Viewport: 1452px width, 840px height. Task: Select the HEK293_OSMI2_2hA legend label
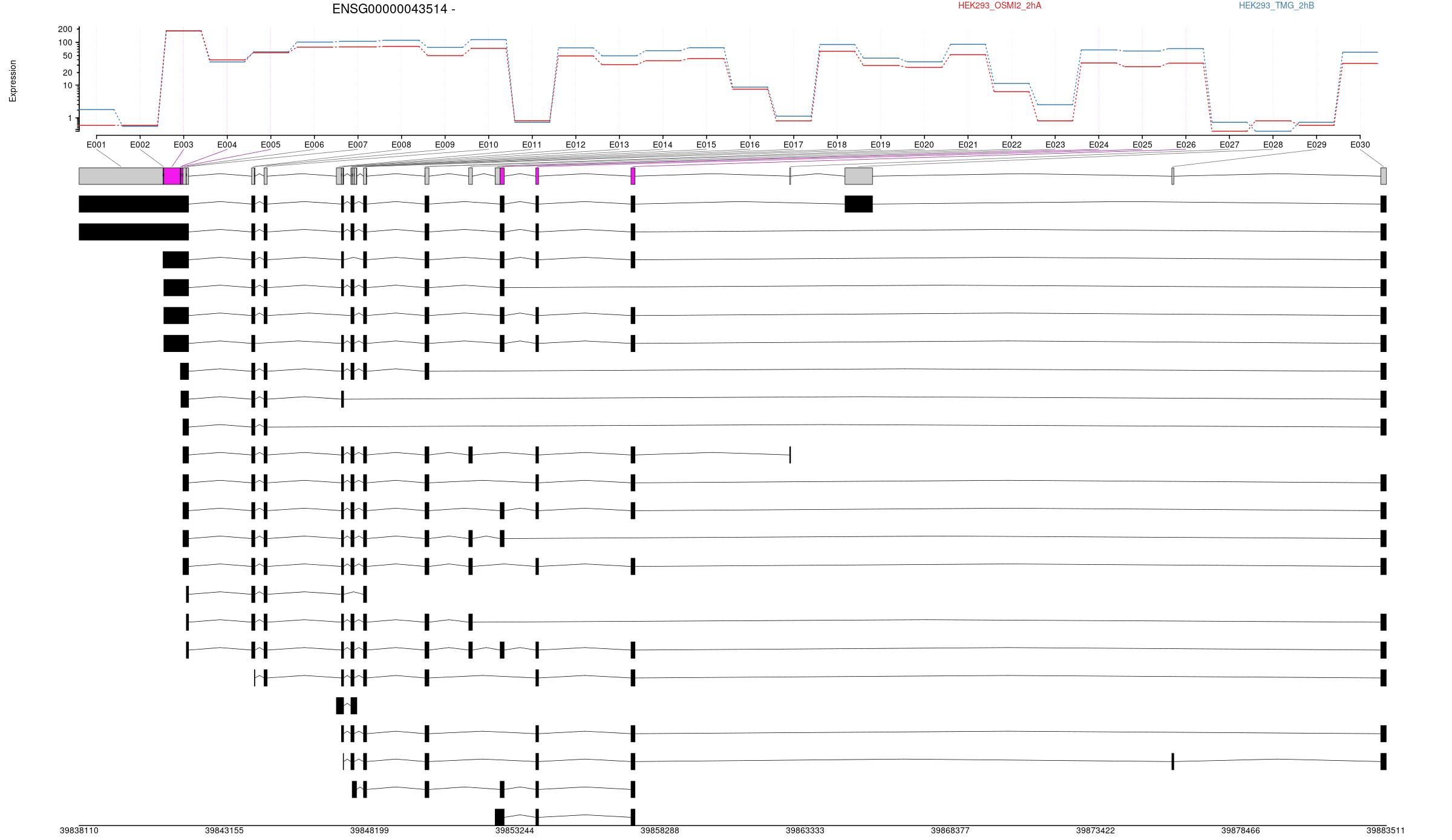(999, 5)
